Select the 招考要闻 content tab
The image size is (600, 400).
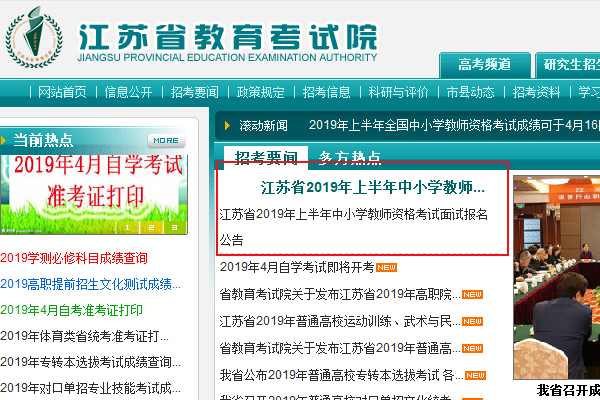266,157
